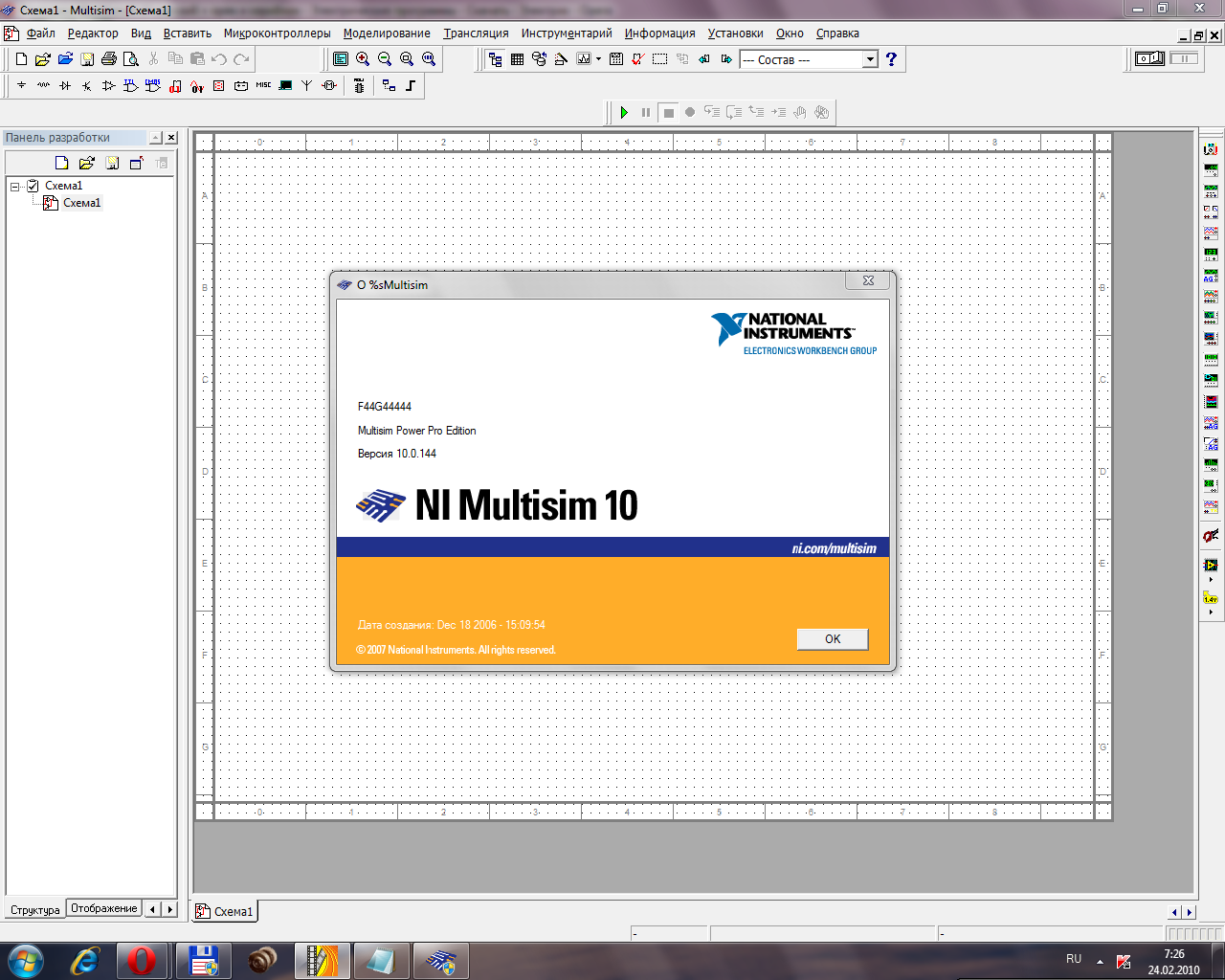Expand the Grapher analysis dropdown arrow

pyautogui.click(x=598, y=59)
